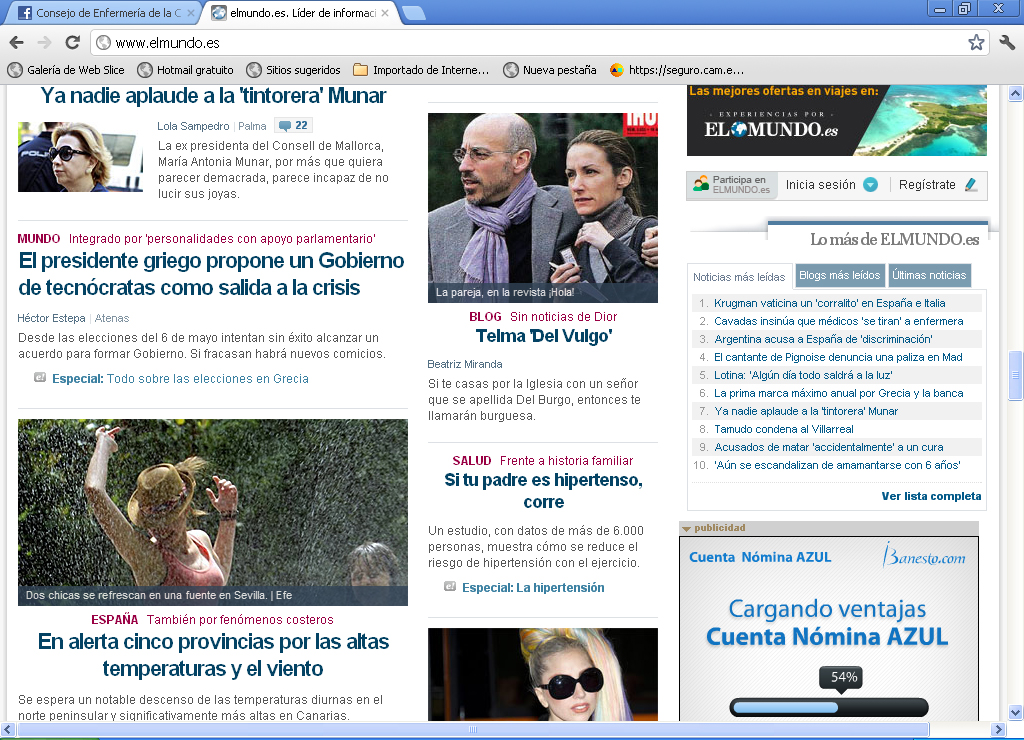Open Especial: La hipertensión link

[x=532, y=588]
